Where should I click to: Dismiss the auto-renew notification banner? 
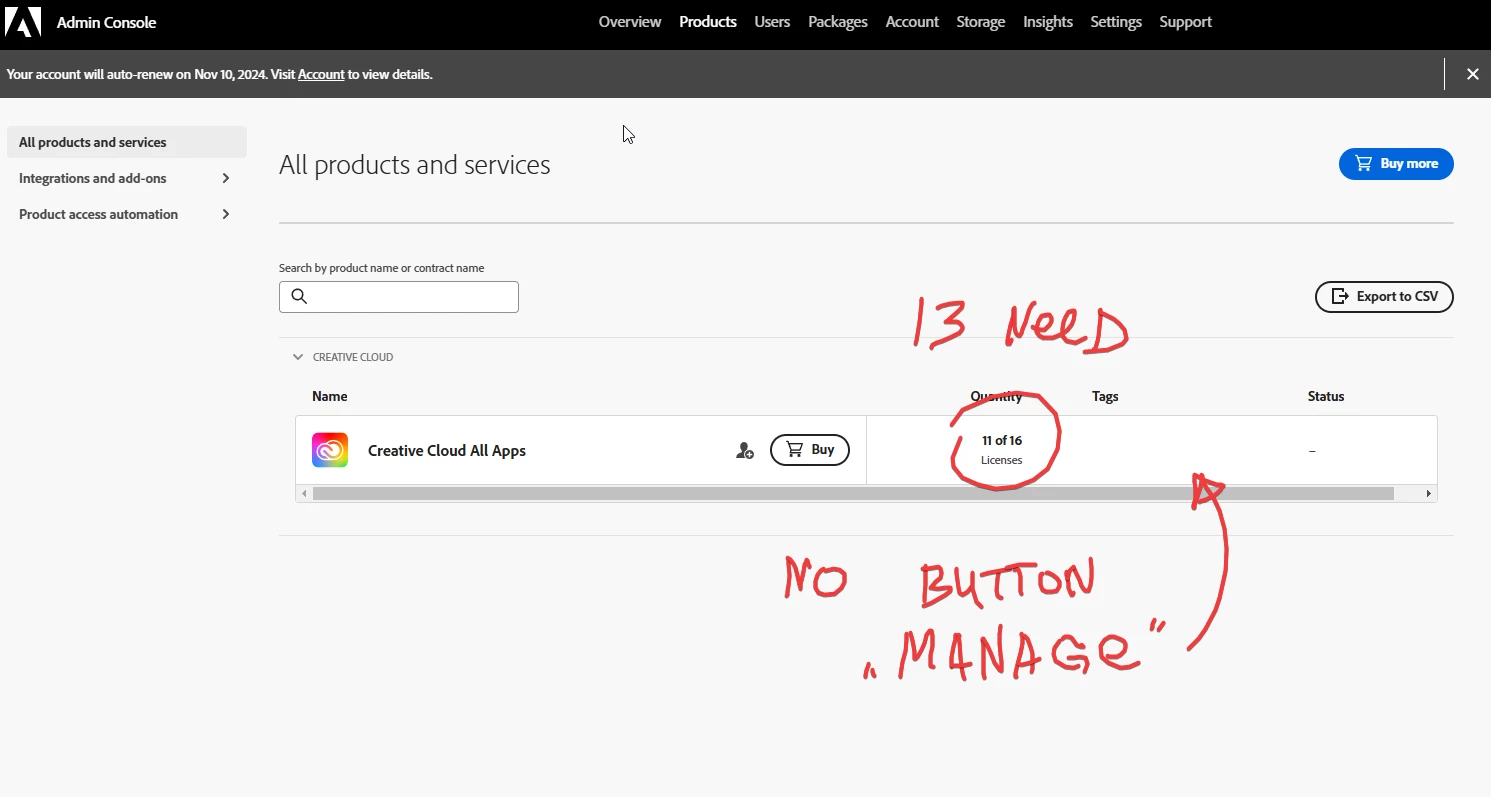point(1472,74)
